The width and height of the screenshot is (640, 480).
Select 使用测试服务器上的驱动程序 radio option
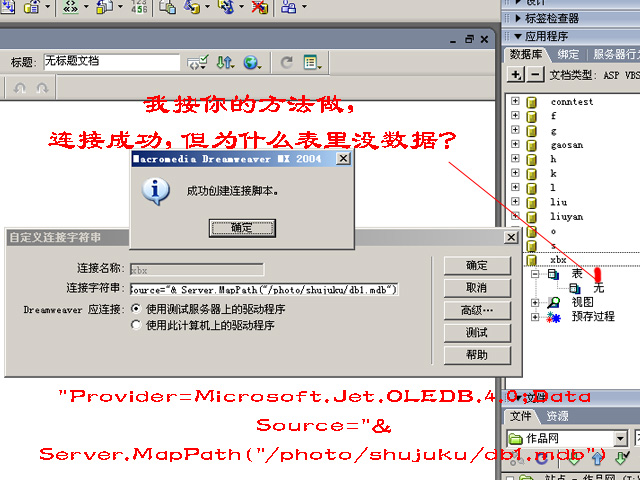(136, 309)
